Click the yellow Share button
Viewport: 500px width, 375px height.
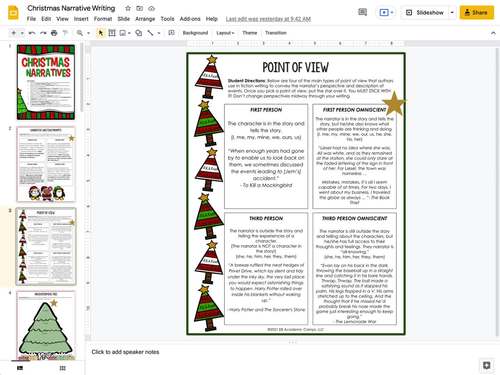click(x=476, y=12)
